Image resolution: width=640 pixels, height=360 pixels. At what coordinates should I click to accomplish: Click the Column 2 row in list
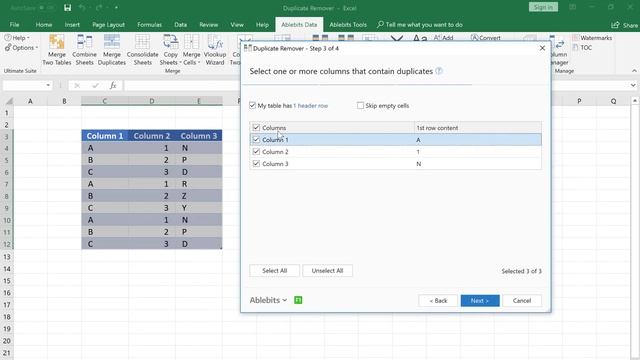(x=396, y=151)
